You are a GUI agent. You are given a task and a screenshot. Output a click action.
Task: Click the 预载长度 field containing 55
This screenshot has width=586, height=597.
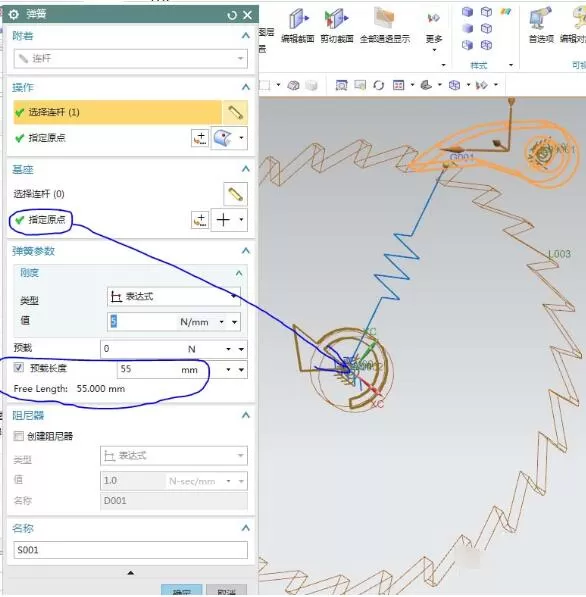pyautogui.click(x=148, y=369)
